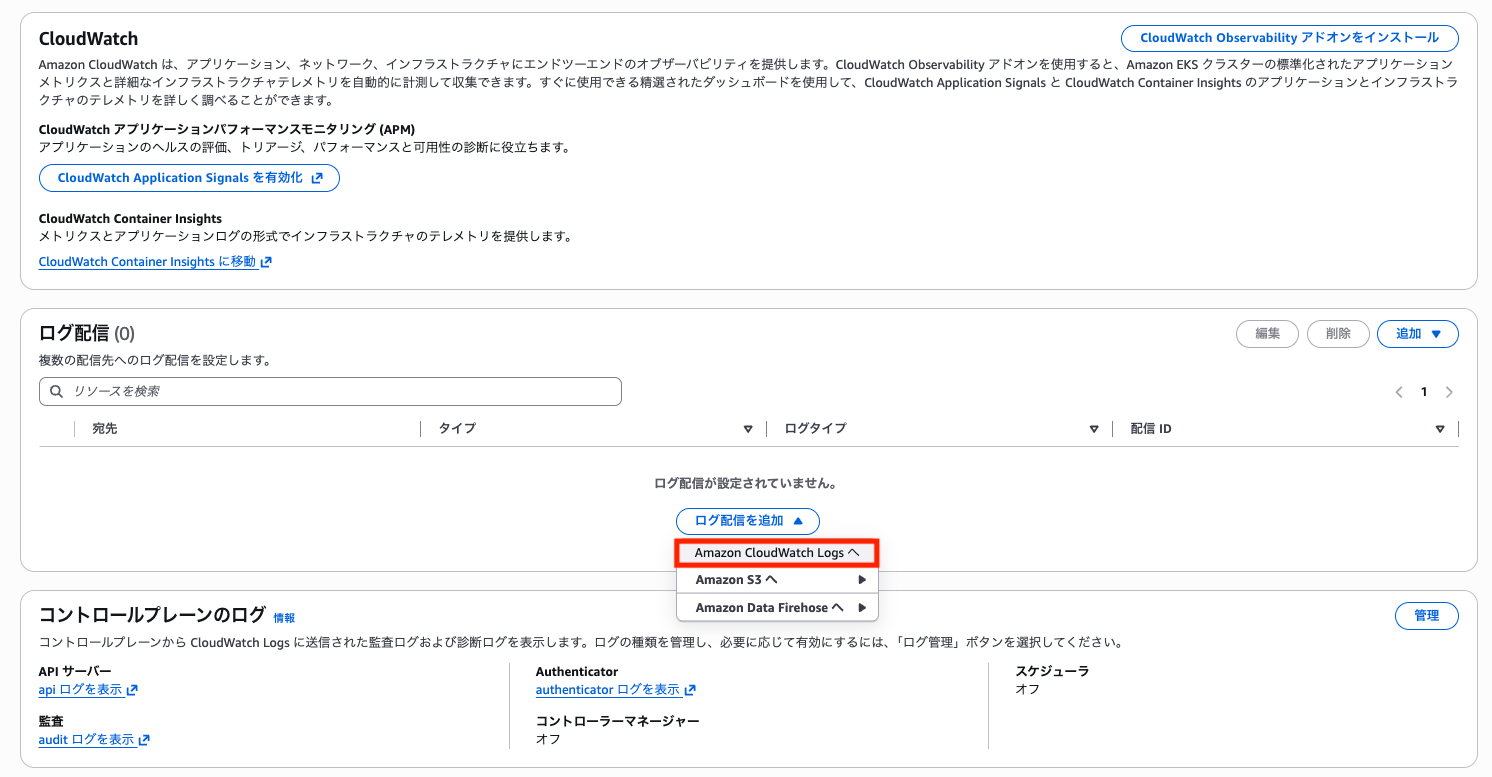Enable CloudWatch Application Signals
Viewport: 1492px width, 777px height.
coord(189,178)
